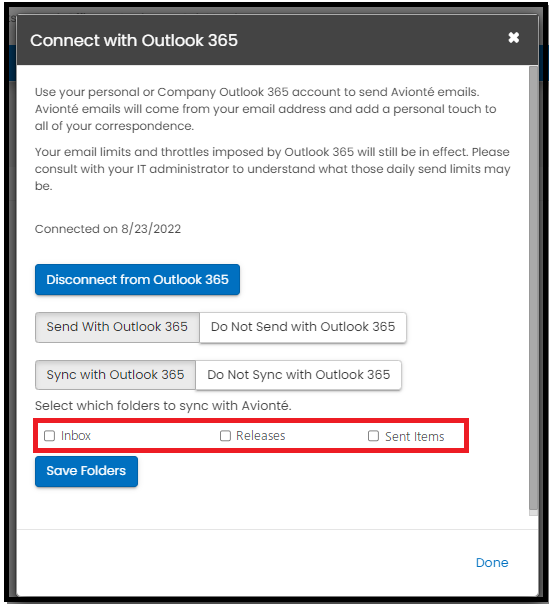This screenshot has width=552, height=611.
Task: Tick the Releases folder checkbox
Action: click(x=226, y=436)
